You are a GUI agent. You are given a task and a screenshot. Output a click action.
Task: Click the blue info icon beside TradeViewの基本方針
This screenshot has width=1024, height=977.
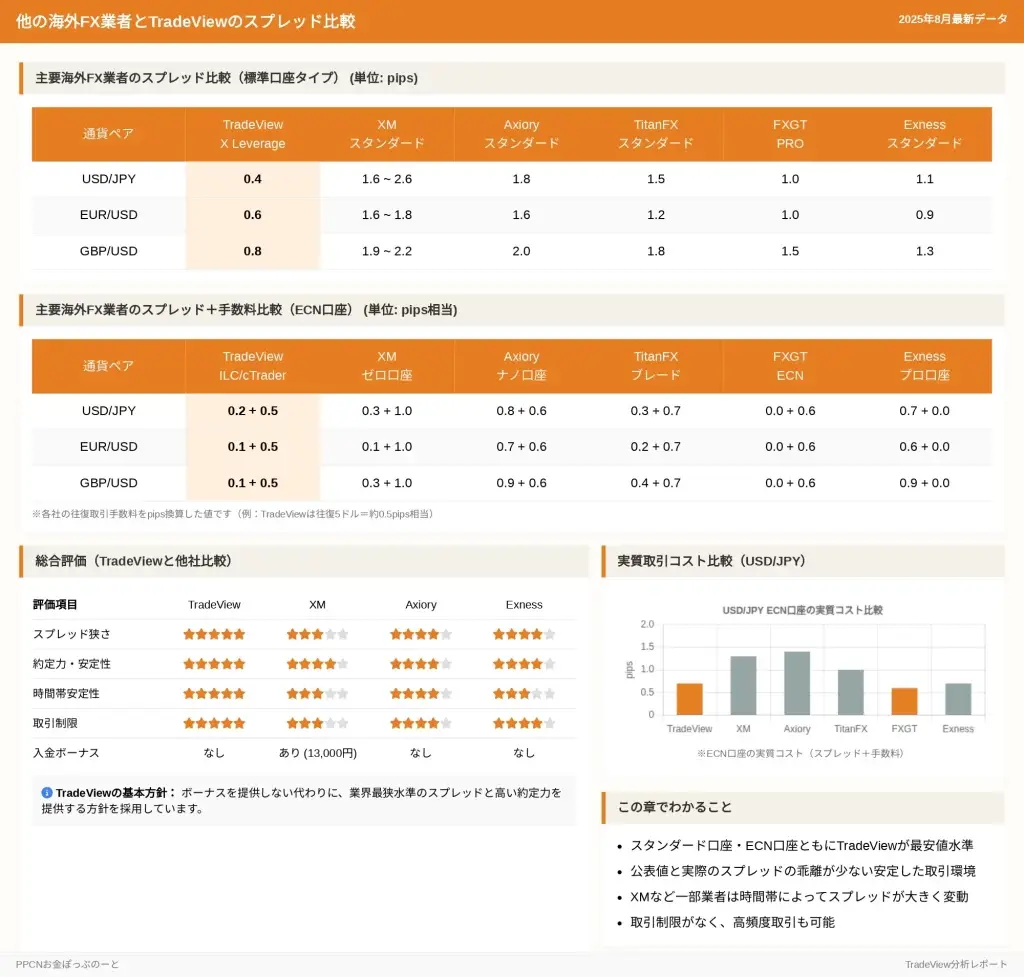(47, 792)
